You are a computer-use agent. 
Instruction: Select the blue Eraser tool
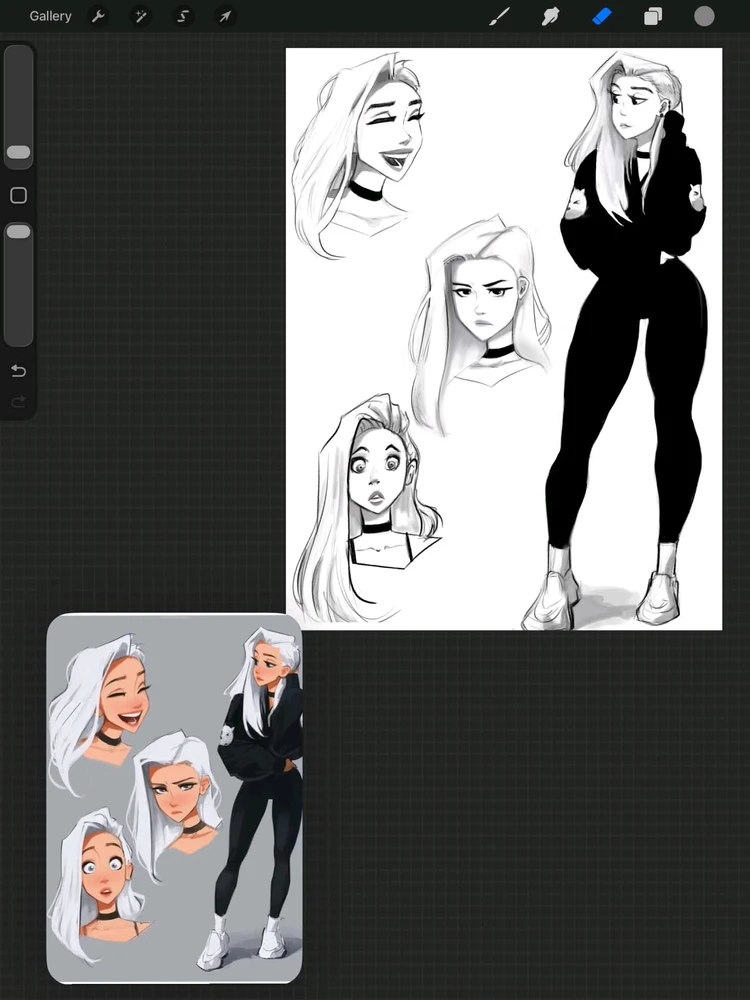[x=602, y=17]
